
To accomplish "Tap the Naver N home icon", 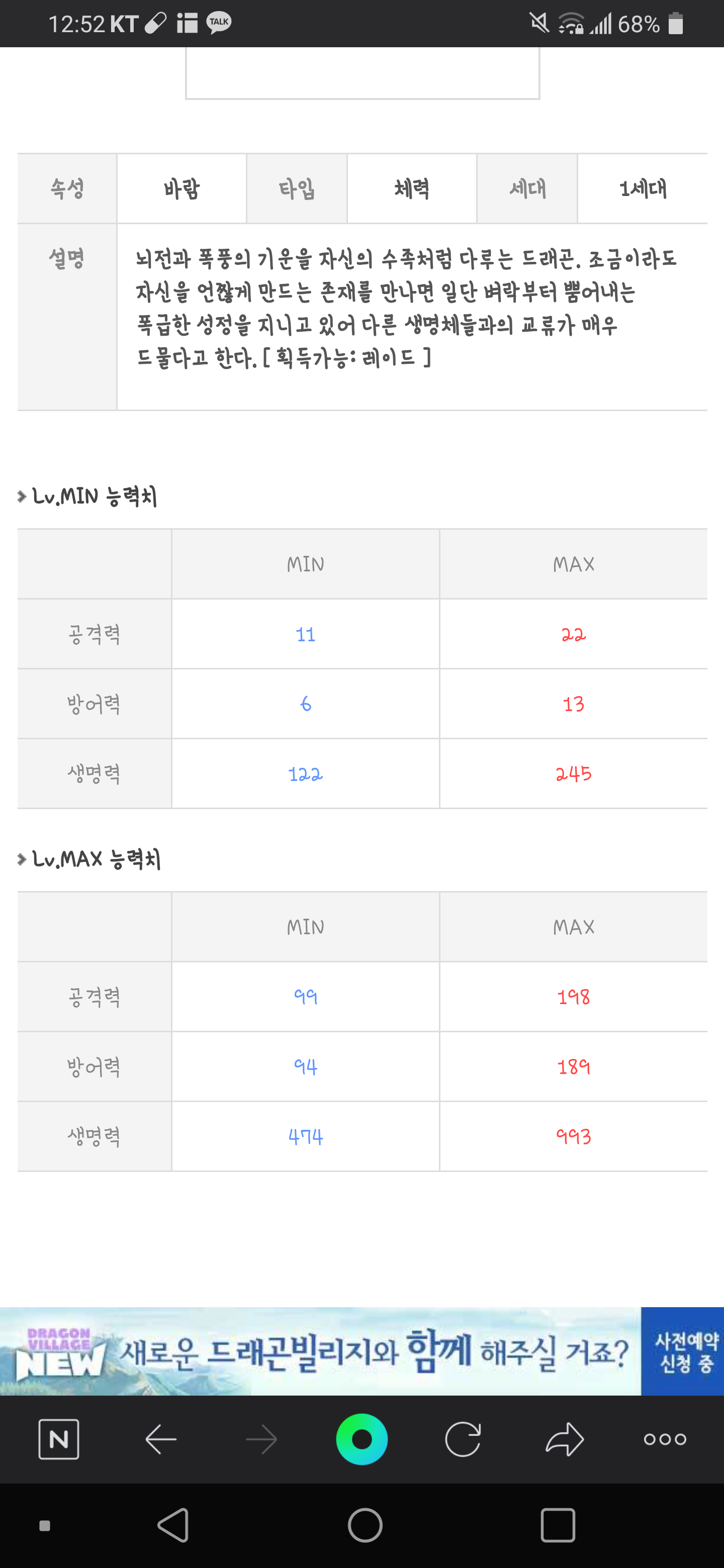I will (58, 1439).
